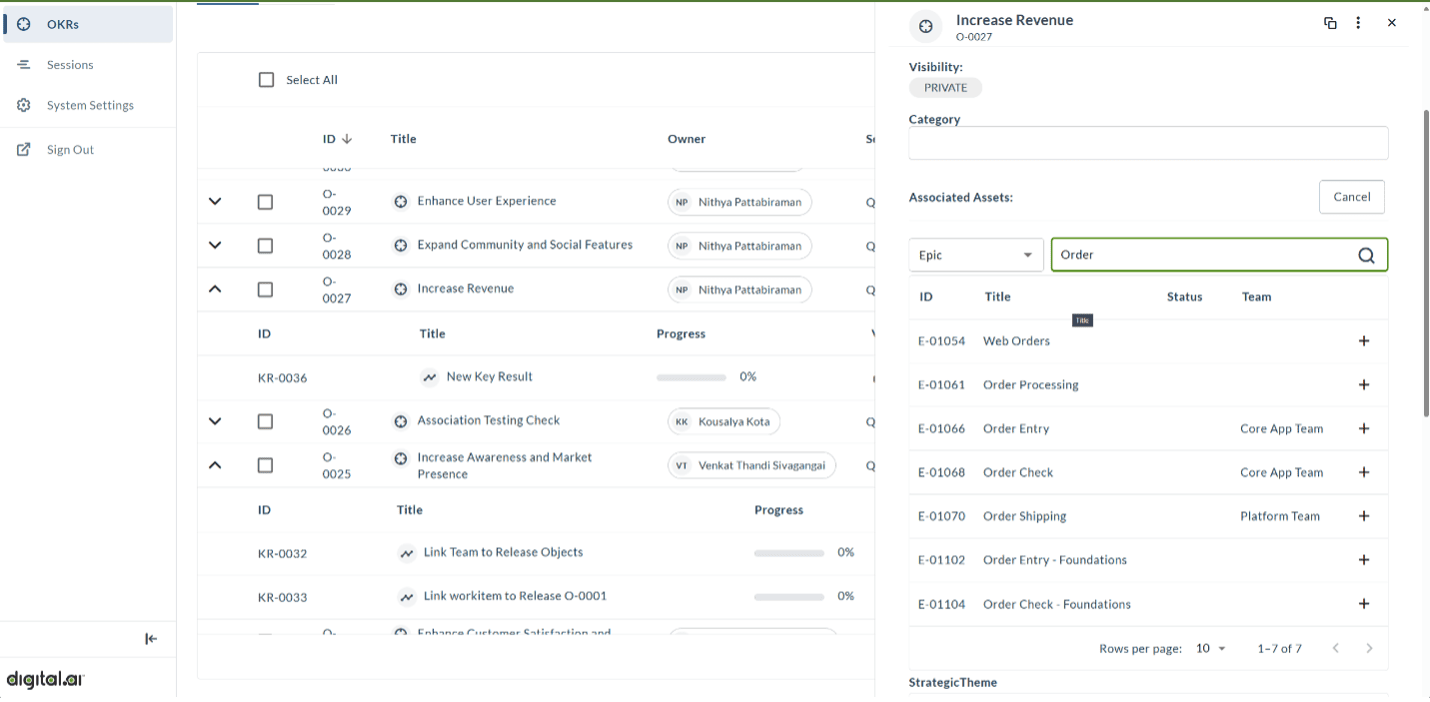Open the three-dot more options menu

[x=1358, y=23]
